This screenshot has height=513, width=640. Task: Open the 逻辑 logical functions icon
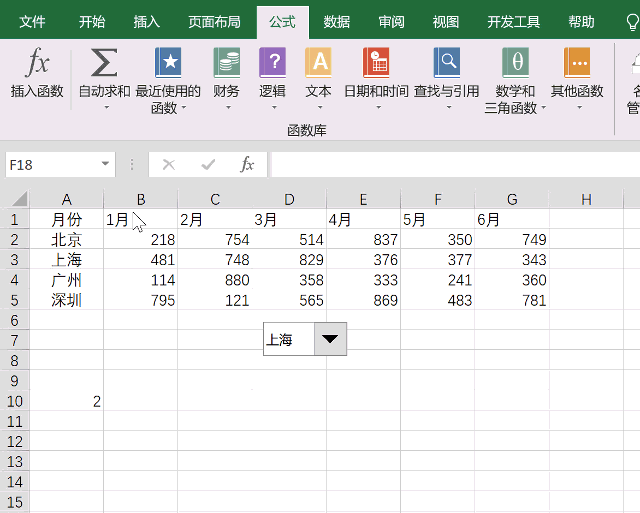(272, 62)
